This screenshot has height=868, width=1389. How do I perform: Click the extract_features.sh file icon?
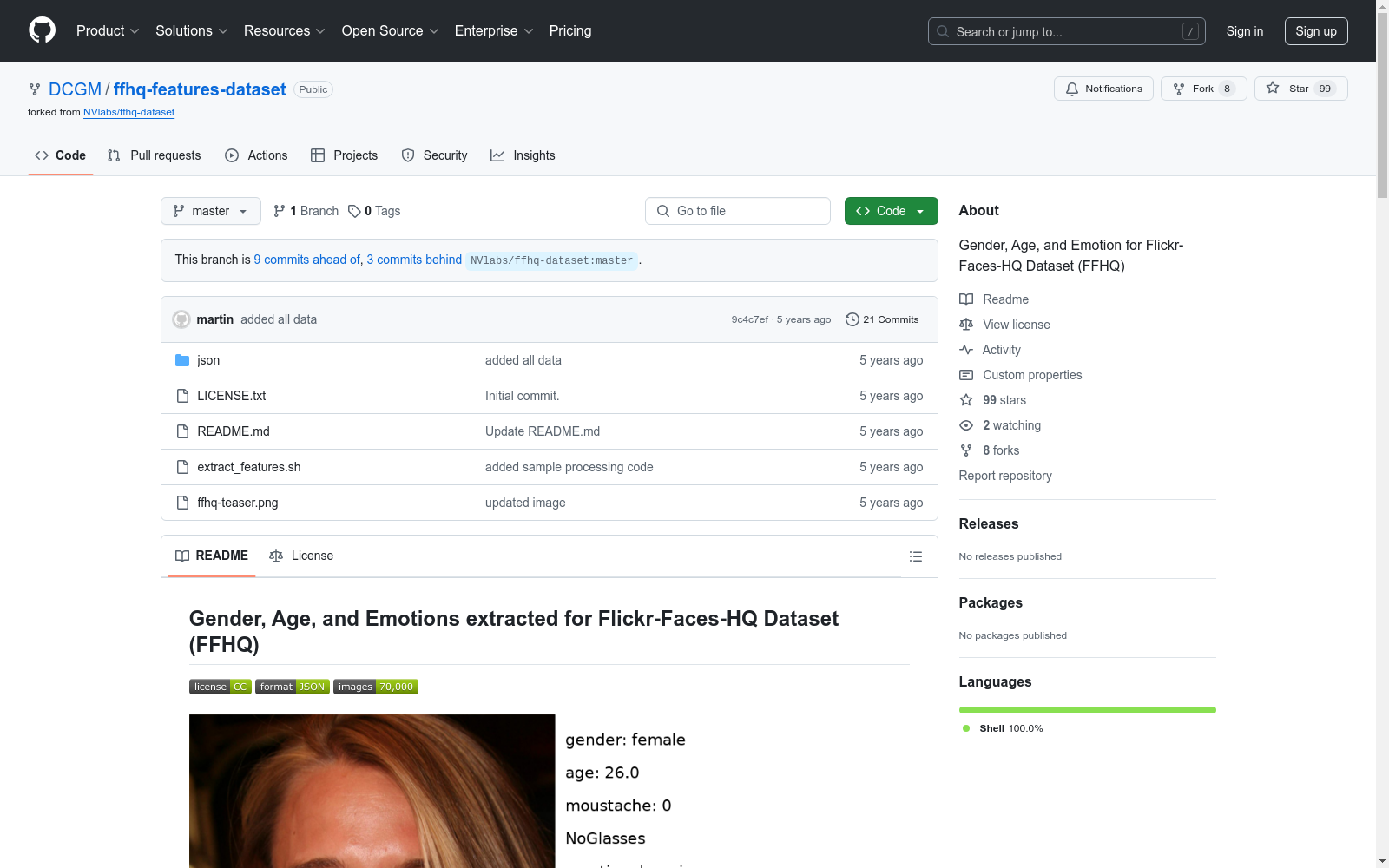pyautogui.click(x=182, y=467)
